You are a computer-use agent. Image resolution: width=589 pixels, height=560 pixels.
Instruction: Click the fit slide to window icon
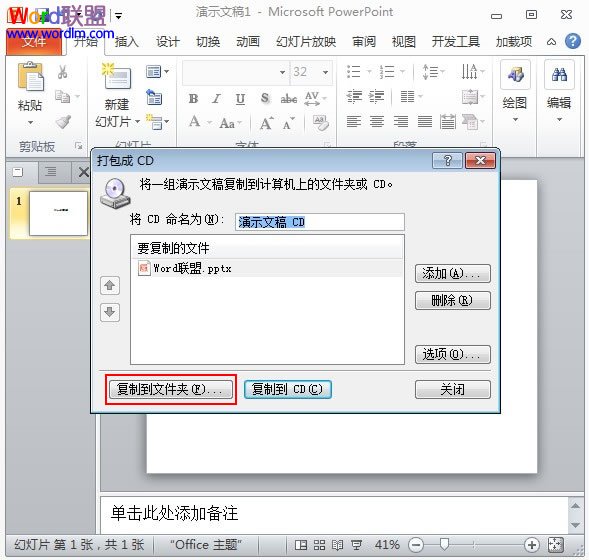[x=556, y=545]
